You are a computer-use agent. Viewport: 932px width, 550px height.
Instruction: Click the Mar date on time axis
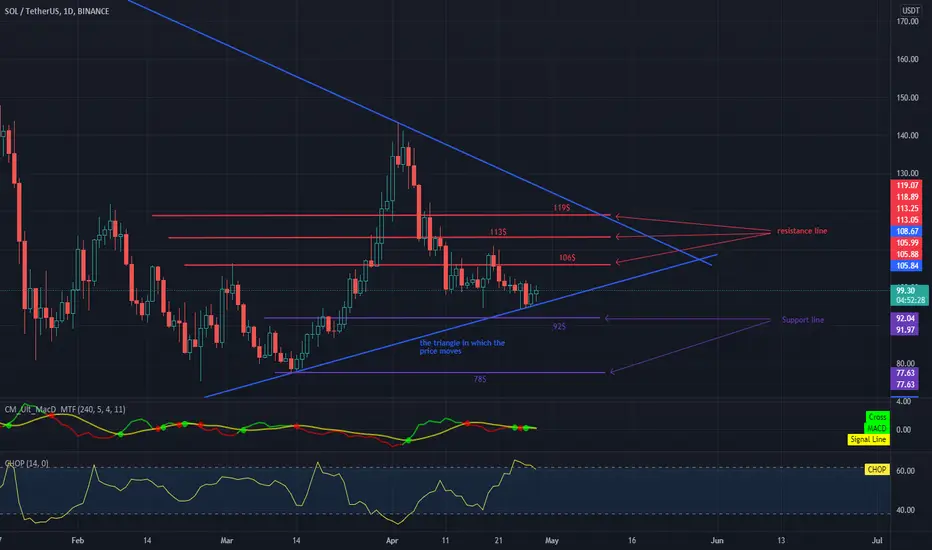226,540
